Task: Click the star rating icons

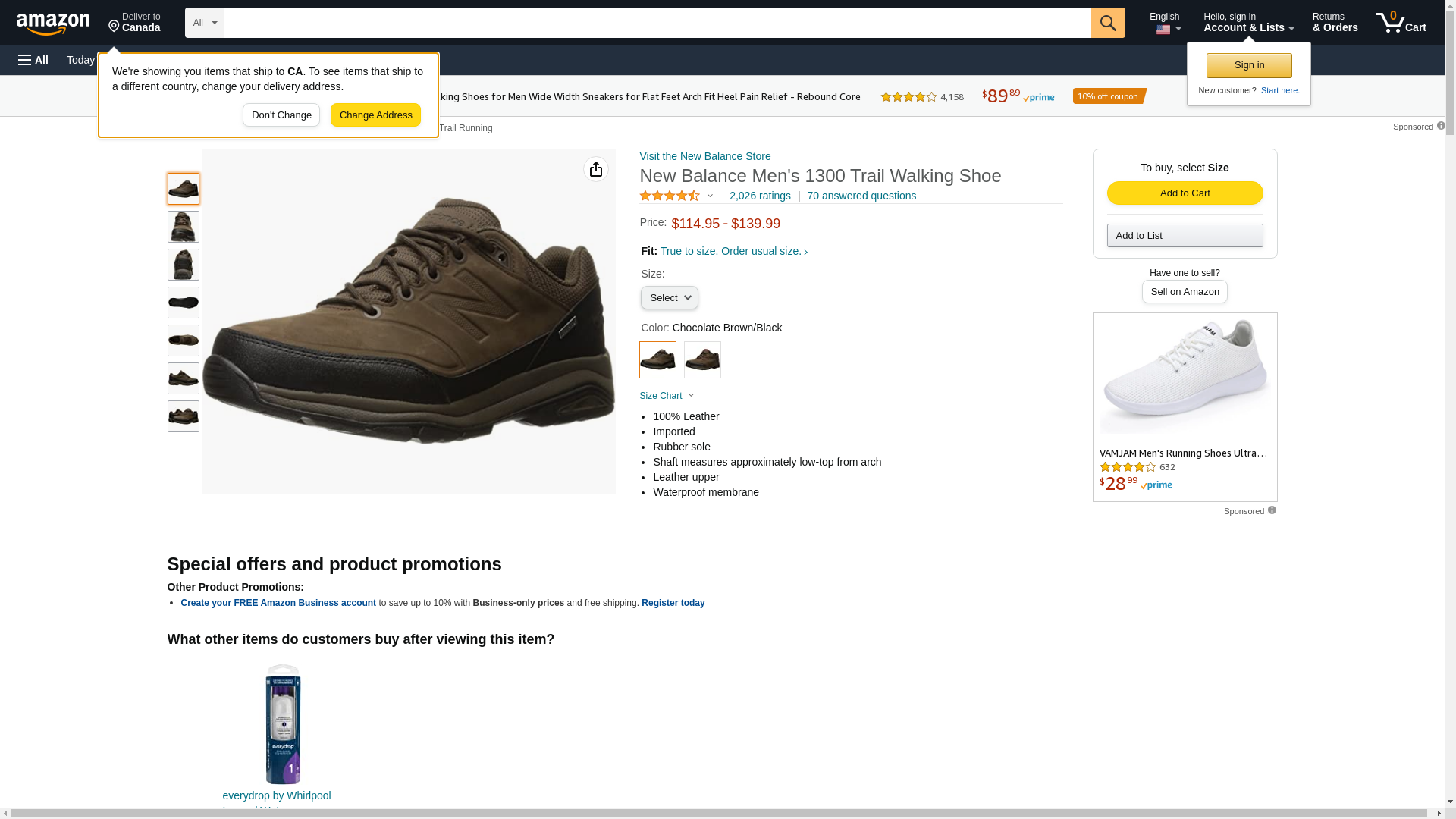Action: click(x=670, y=196)
